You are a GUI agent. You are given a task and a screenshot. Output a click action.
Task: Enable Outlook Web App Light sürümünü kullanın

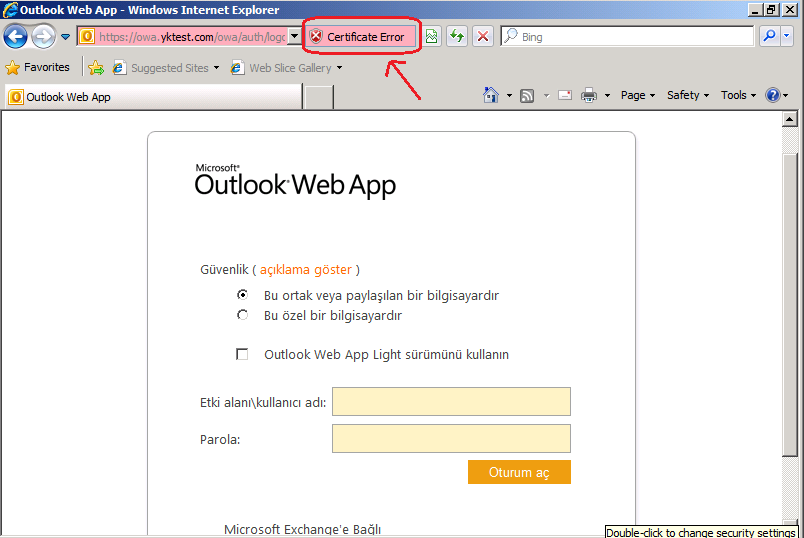point(242,354)
